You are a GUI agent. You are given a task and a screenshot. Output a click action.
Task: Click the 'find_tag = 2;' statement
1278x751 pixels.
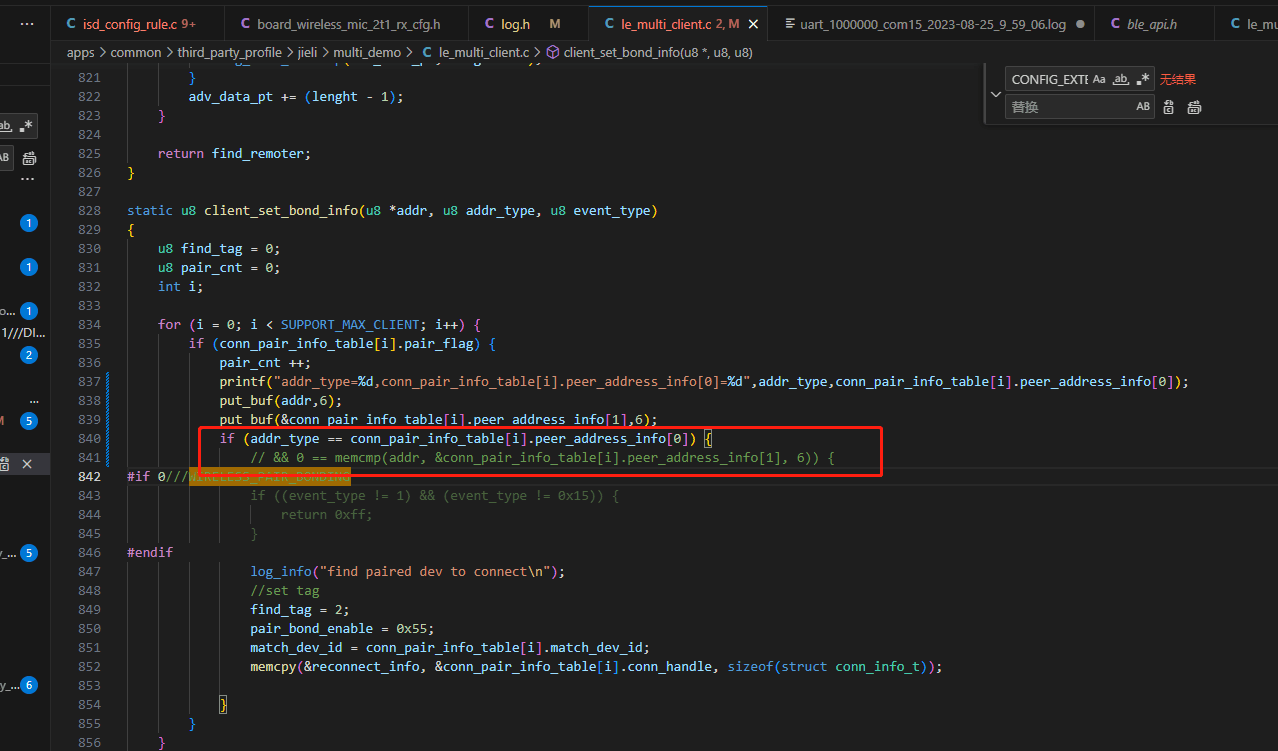tap(300, 610)
